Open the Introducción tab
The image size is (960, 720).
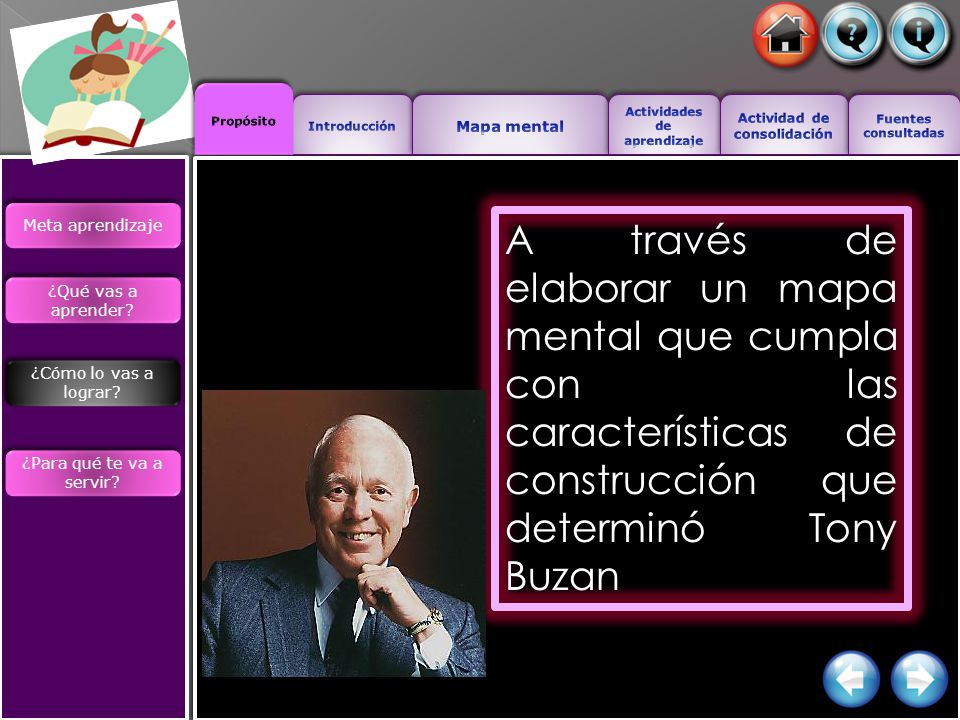(x=352, y=125)
